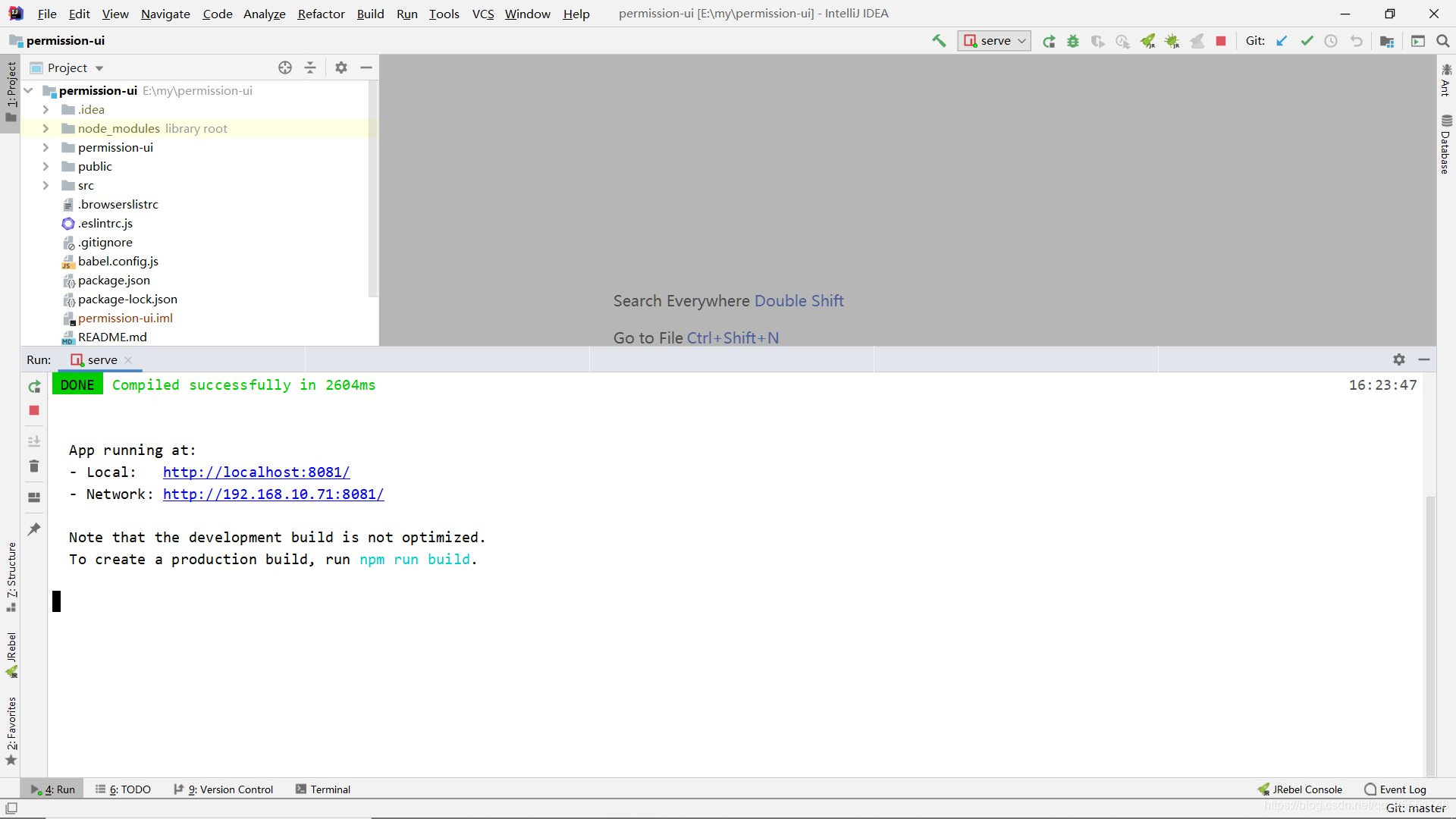The image size is (1456, 819).
Task: Click the Profiler run icon in toolbar
Action: [x=1122, y=41]
